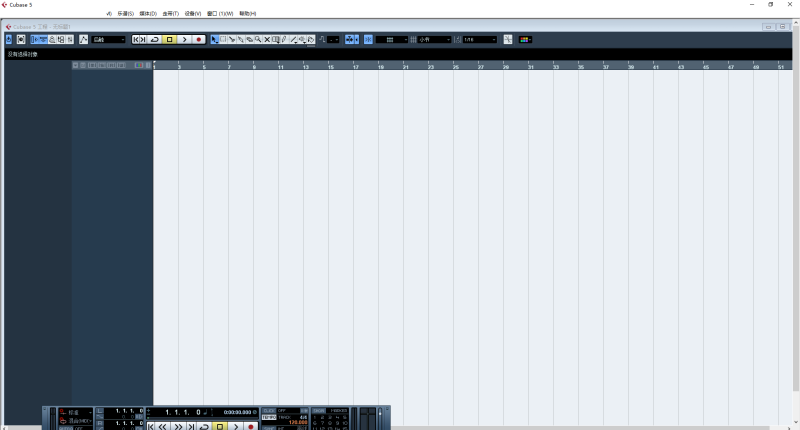Screen dimensions: 800x430
Task: Toggle Cycle in the transport panel
Action: pyautogui.click(x=204, y=426)
